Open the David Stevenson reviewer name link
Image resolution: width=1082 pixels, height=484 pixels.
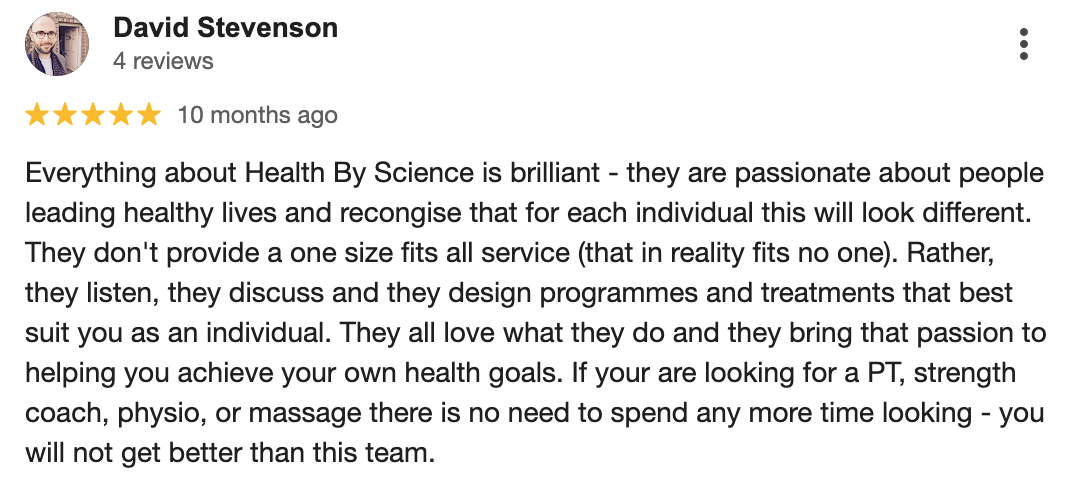(x=226, y=28)
